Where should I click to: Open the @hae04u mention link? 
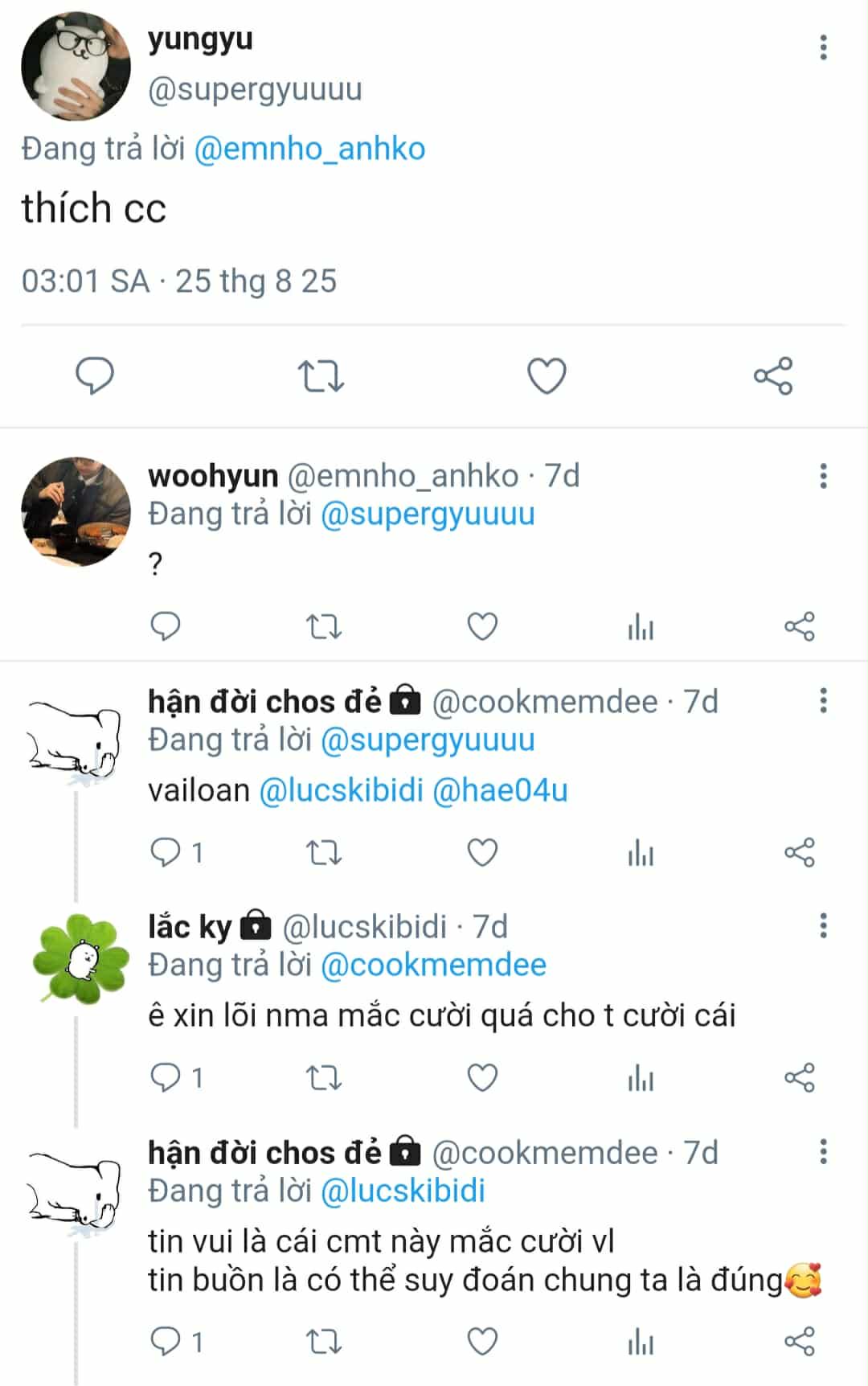click(x=500, y=790)
